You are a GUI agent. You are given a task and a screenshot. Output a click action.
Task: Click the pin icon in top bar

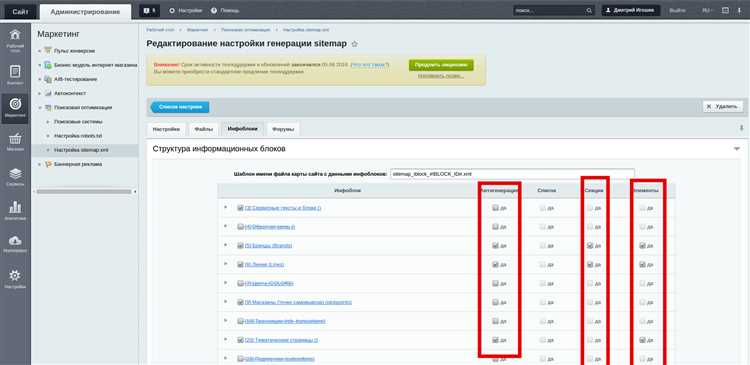[739, 11]
